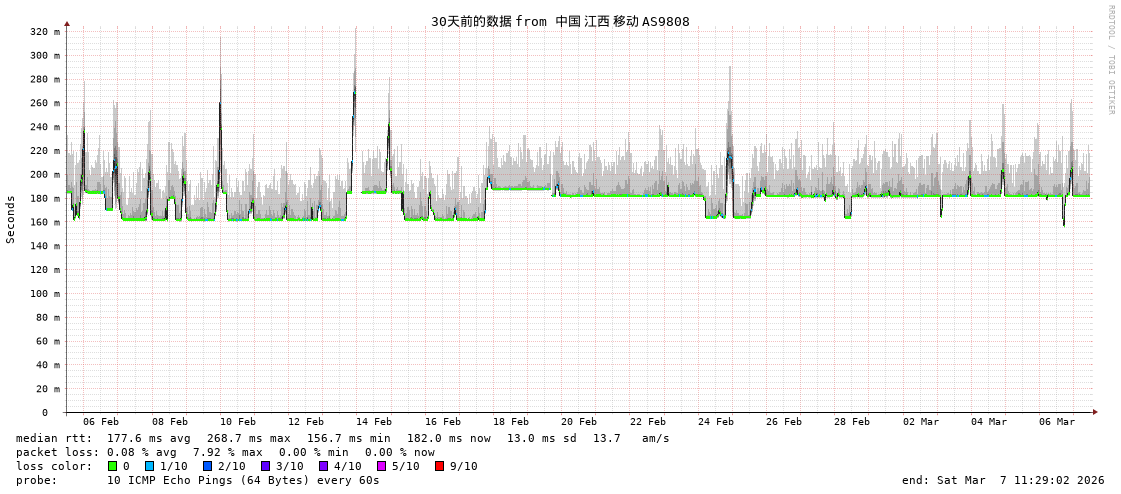
Task: Click the median rtt statistics line
Action: tap(343, 438)
